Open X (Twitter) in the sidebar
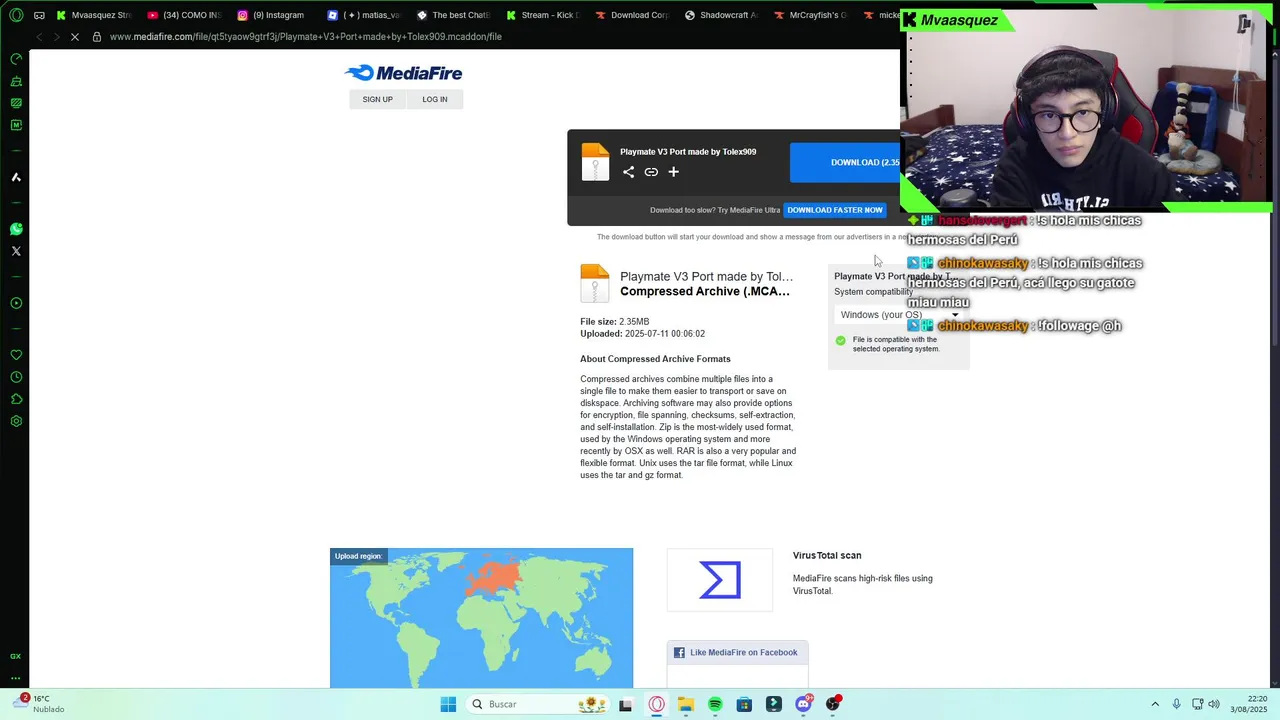The image size is (1280, 720). click(x=16, y=251)
